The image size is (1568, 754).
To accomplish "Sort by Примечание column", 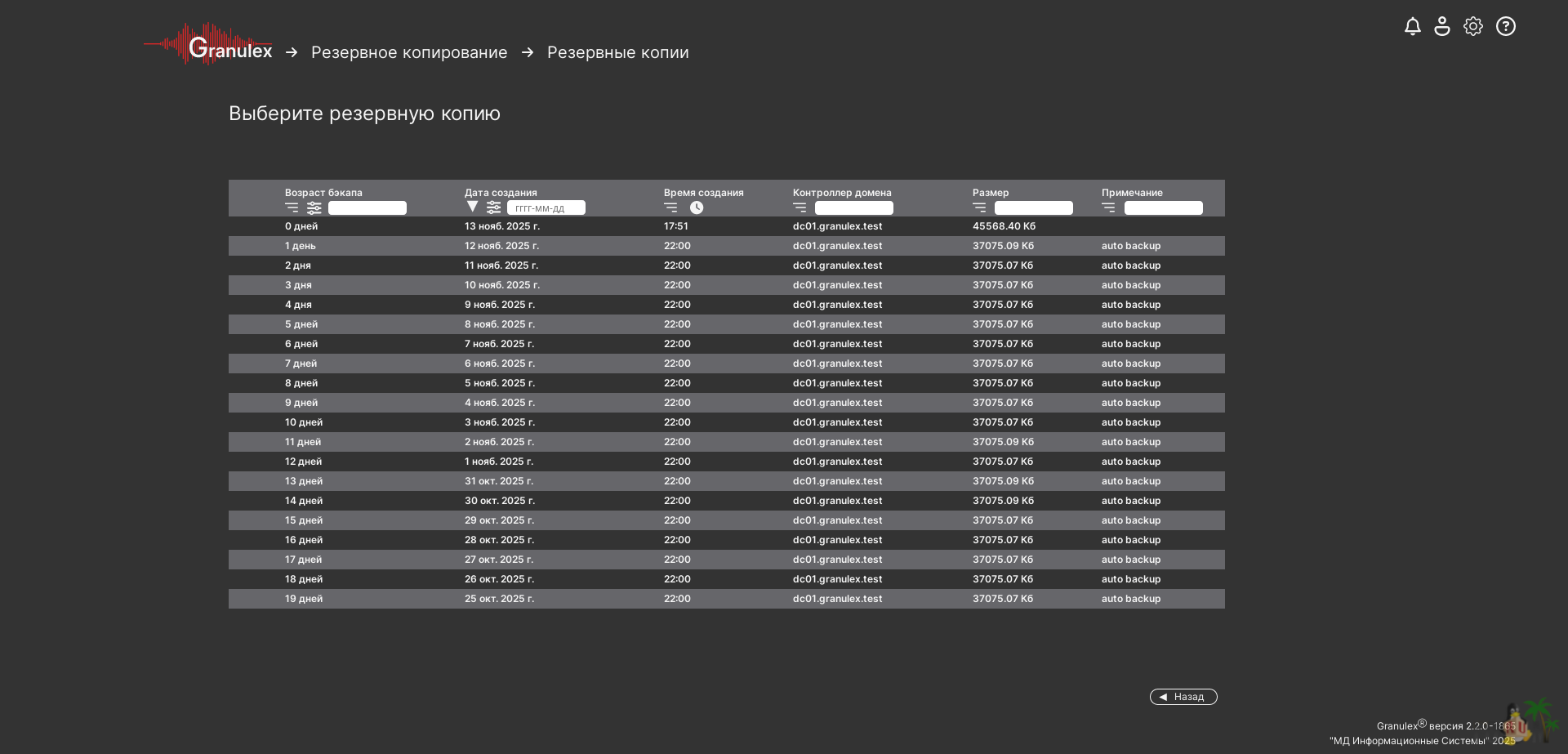I will click(1108, 207).
